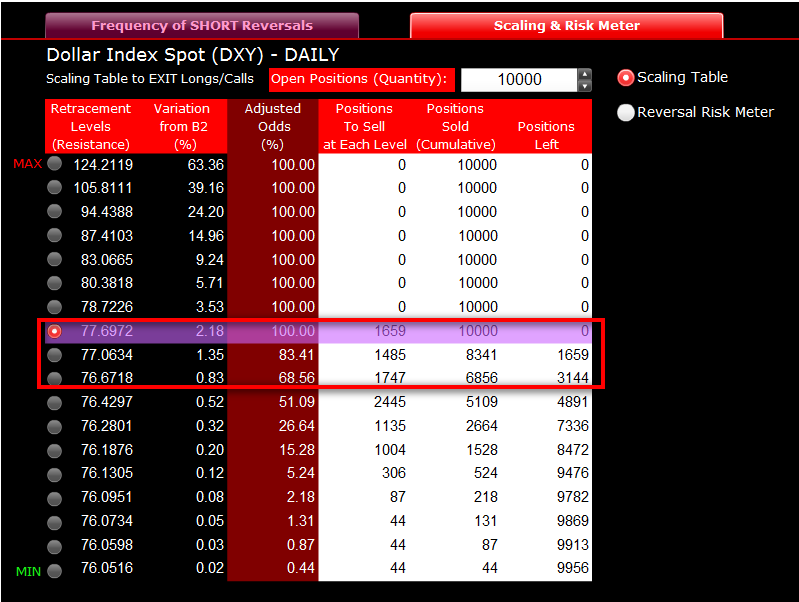Select the 76.0516 MIN level radio
799x602 pixels.
click(x=55, y=571)
